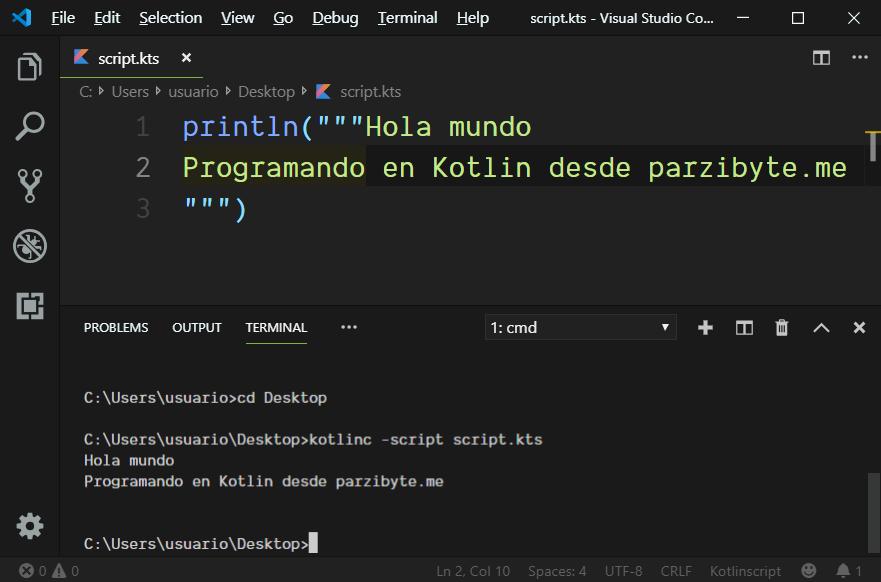Image resolution: width=881 pixels, height=582 pixels.
Task: Open the Debug menu
Action: [335, 18]
